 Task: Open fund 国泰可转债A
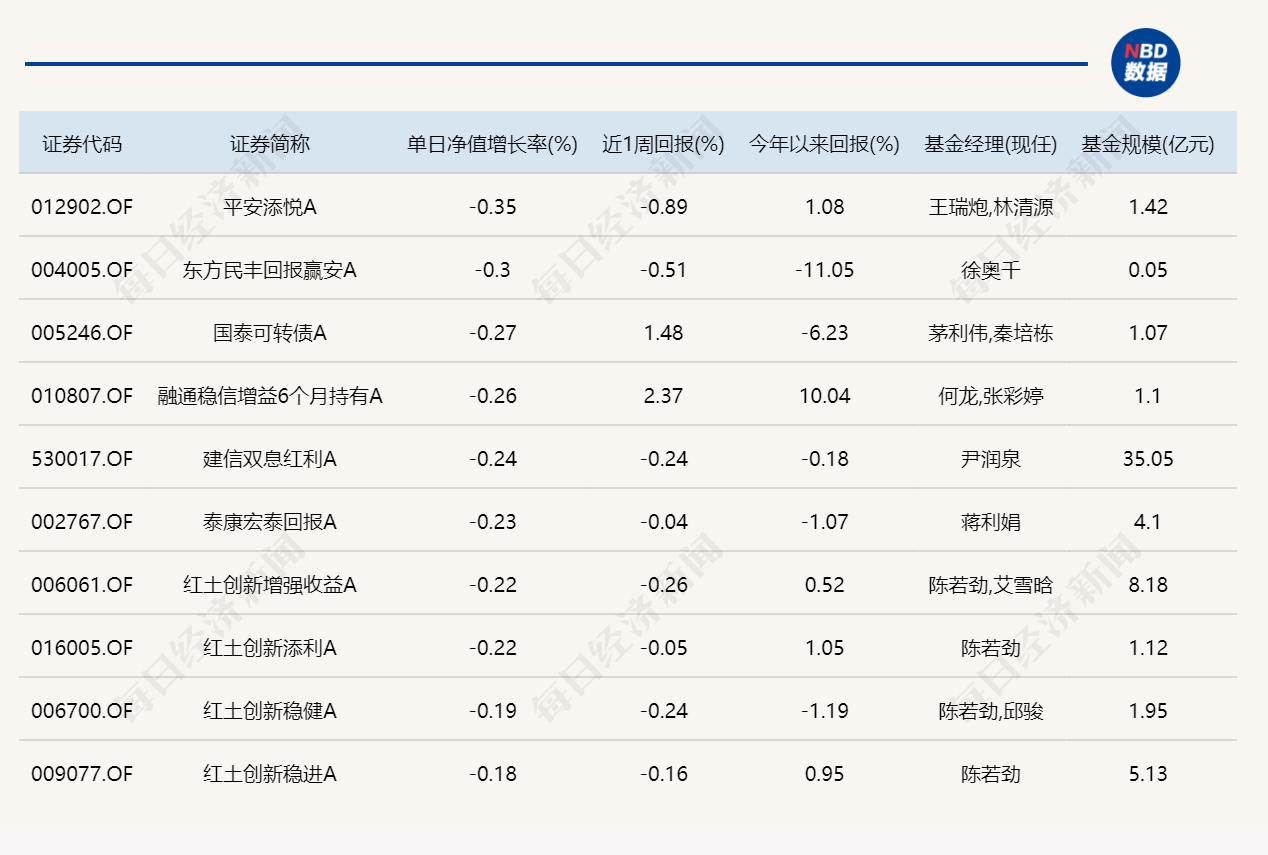click(269, 332)
